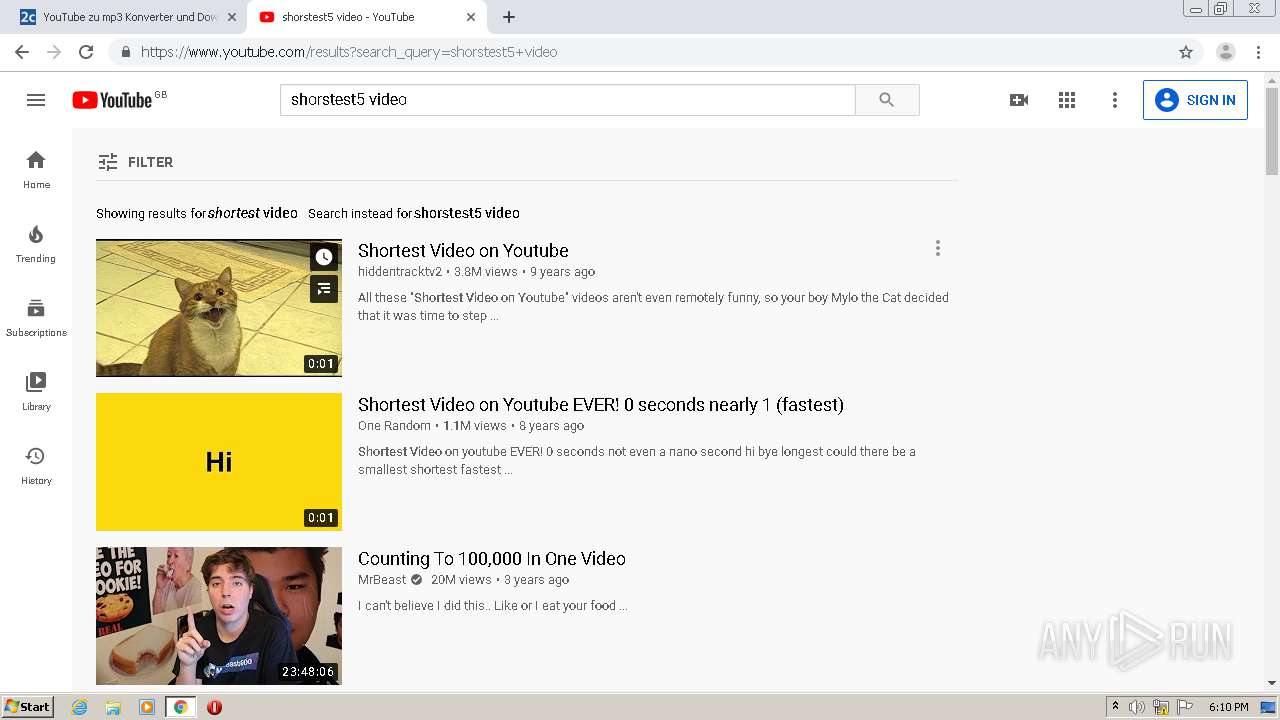Screen dimensions: 1280x720
Task: Reload the page
Action: 86,52
